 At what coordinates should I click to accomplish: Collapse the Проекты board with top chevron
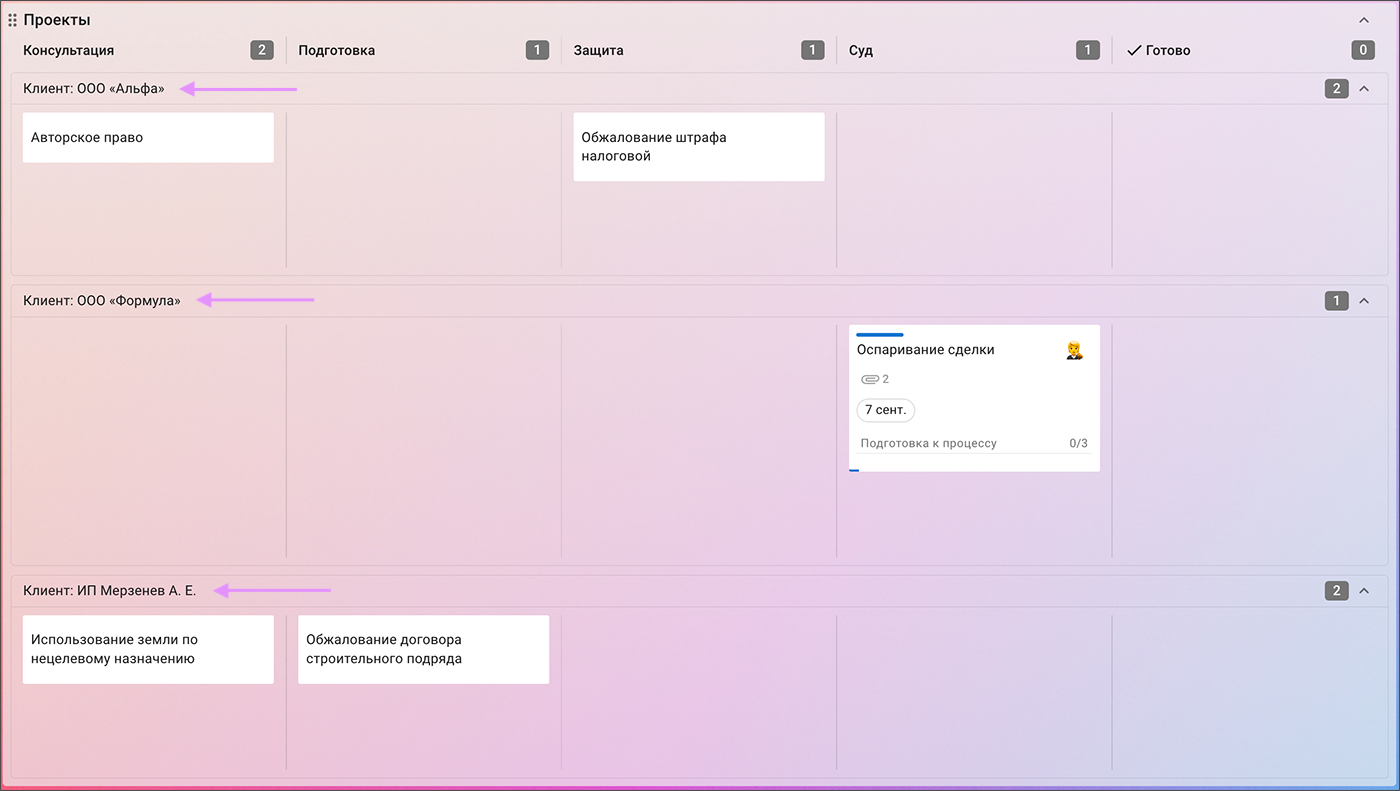[1363, 20]
